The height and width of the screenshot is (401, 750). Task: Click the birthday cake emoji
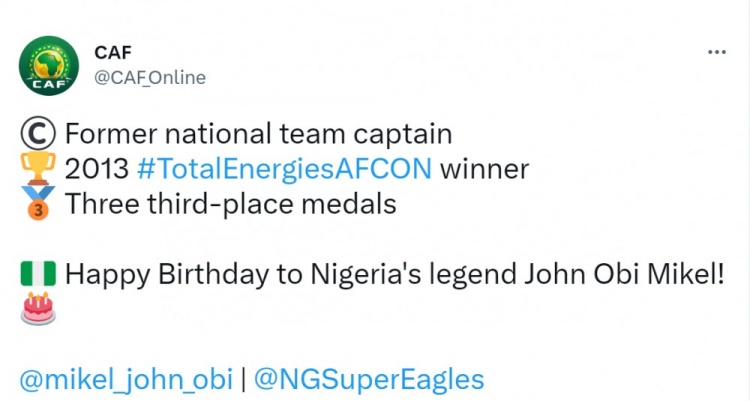click(x=38, y=309)
